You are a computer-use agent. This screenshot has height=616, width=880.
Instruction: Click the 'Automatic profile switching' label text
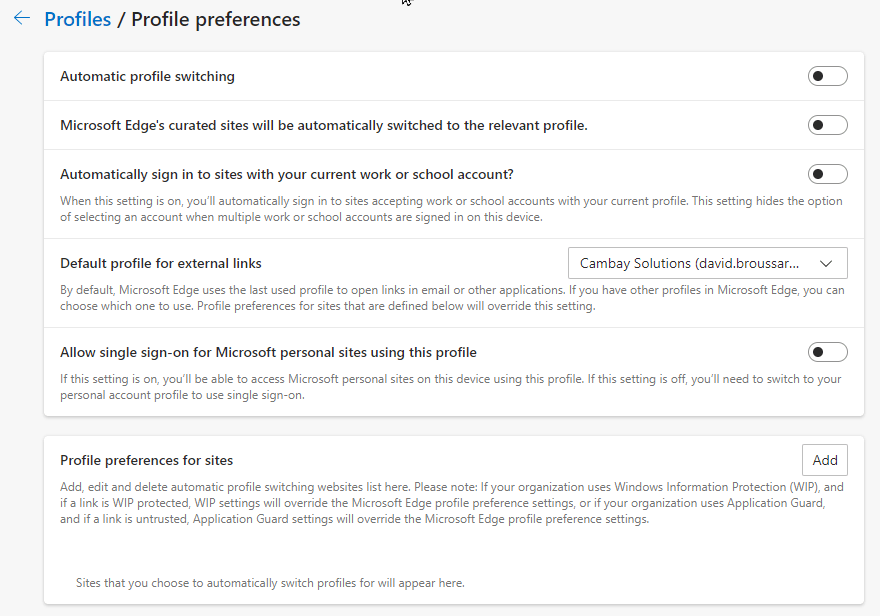(147, 76)
